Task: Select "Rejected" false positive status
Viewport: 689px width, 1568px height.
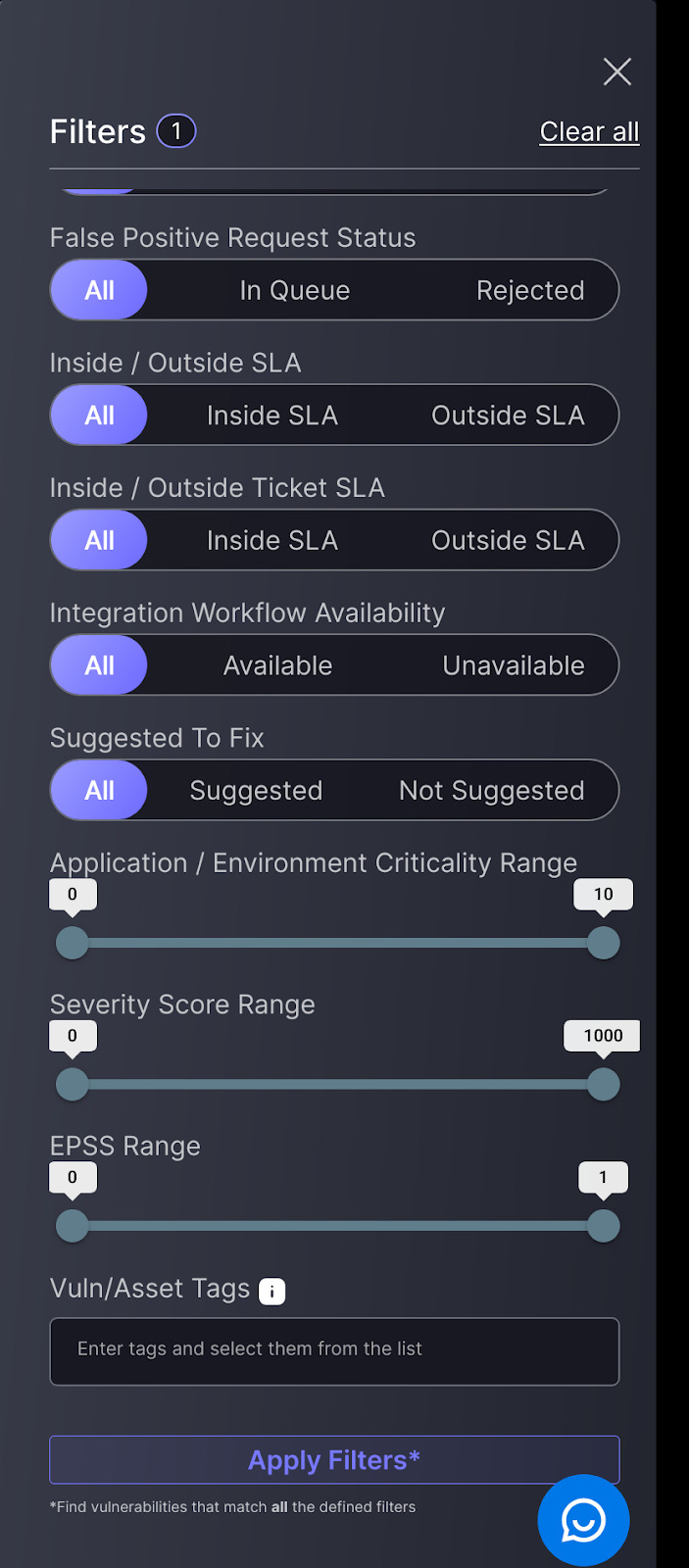Action: pos(530,289)
